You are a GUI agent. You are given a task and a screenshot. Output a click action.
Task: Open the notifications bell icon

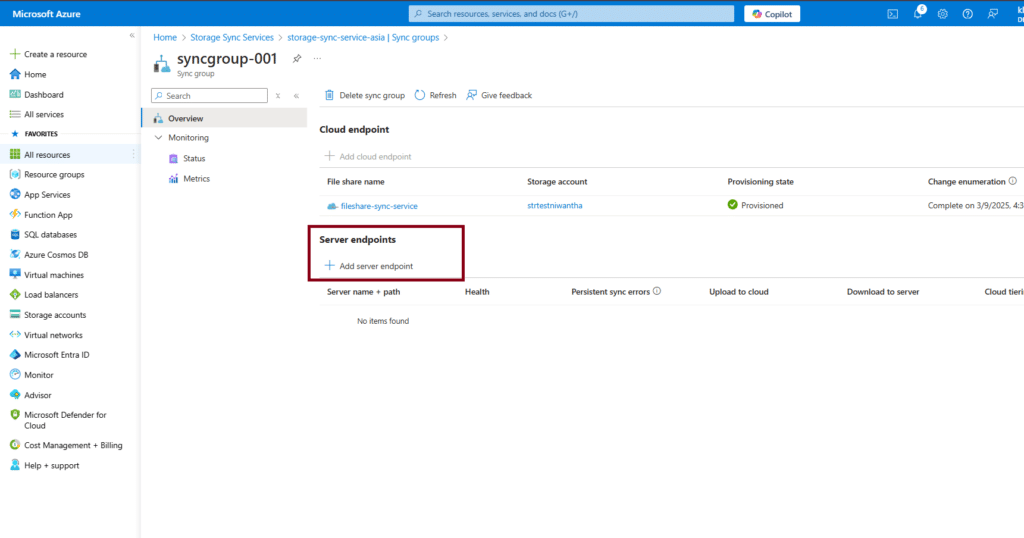[x=917, y=14]
